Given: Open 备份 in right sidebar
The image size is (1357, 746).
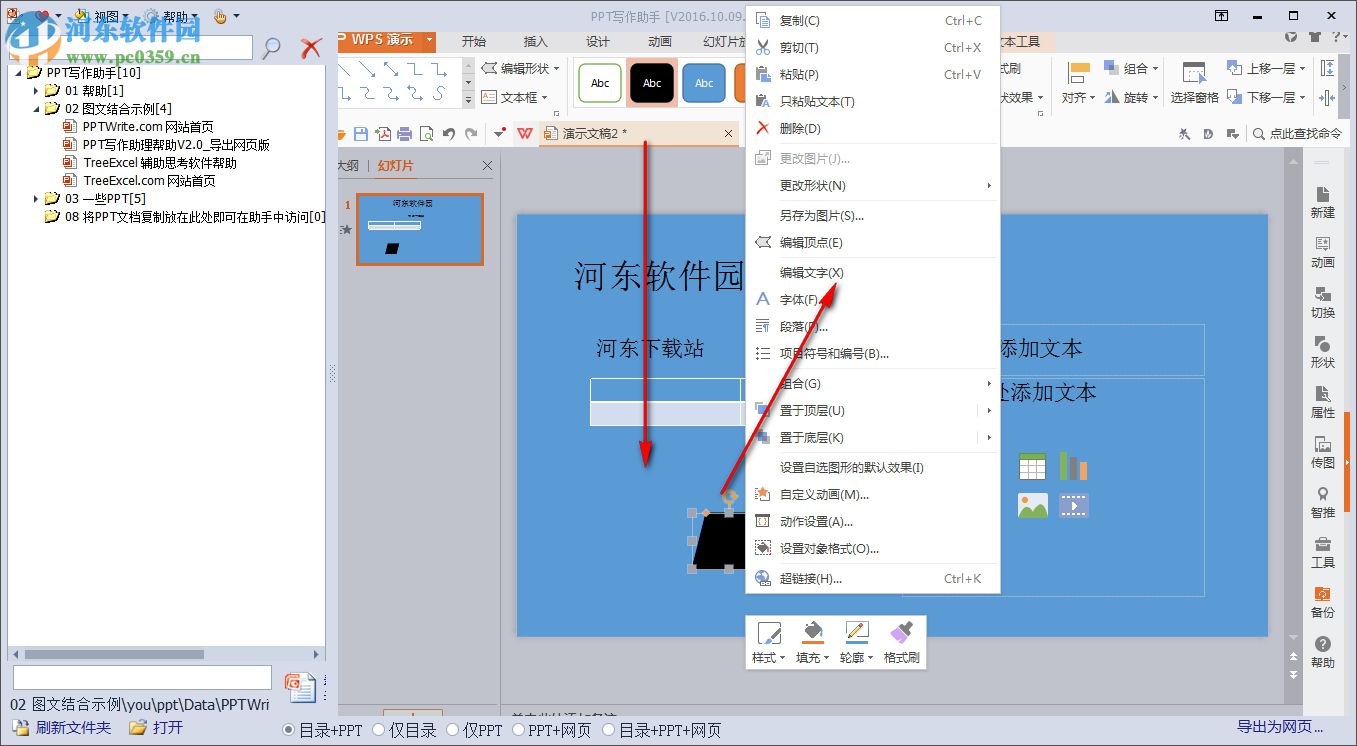Looking at the screenshot, I should [x=1323, y=601].
